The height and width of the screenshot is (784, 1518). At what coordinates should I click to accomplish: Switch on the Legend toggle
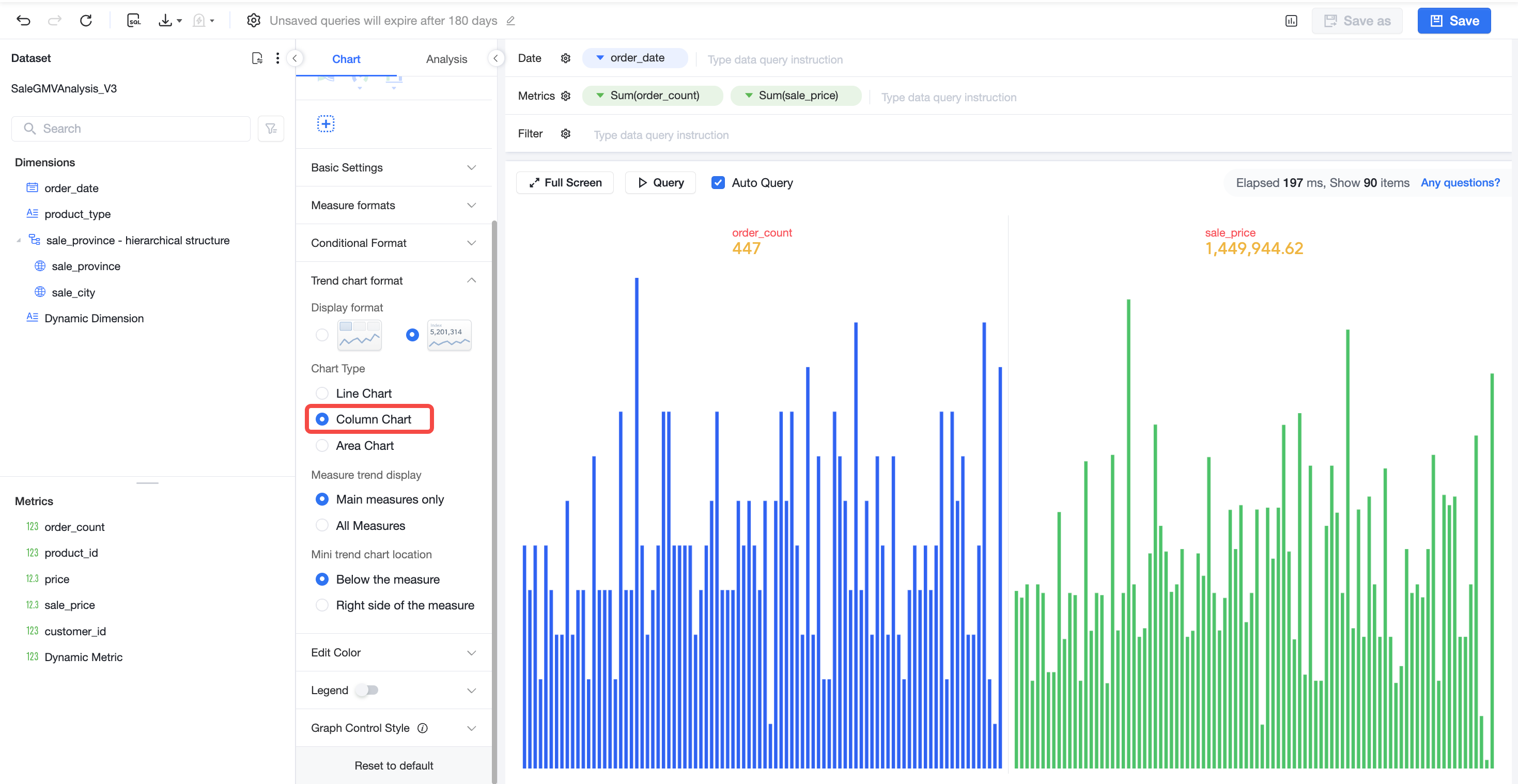pos(367,690)
